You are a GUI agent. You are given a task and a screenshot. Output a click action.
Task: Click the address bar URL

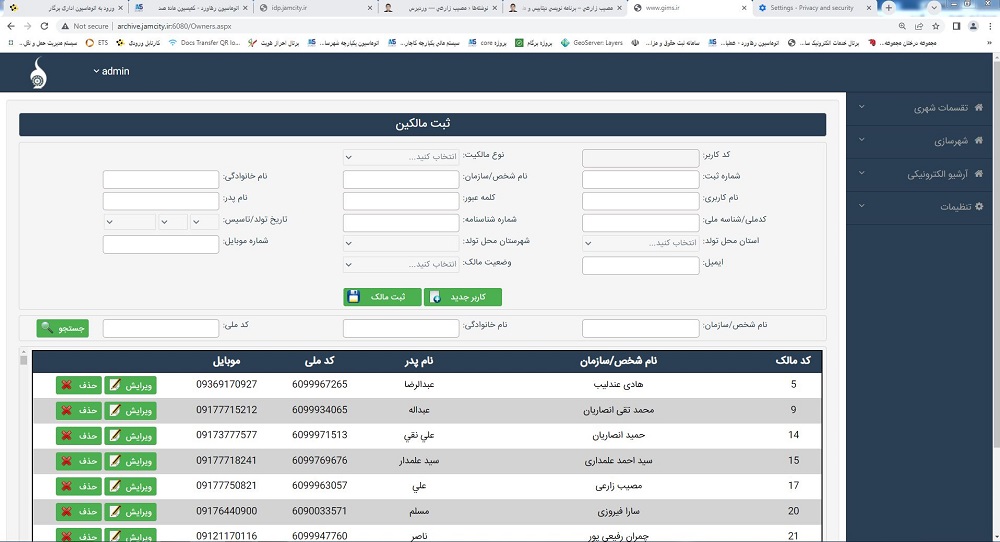[174, 26]
